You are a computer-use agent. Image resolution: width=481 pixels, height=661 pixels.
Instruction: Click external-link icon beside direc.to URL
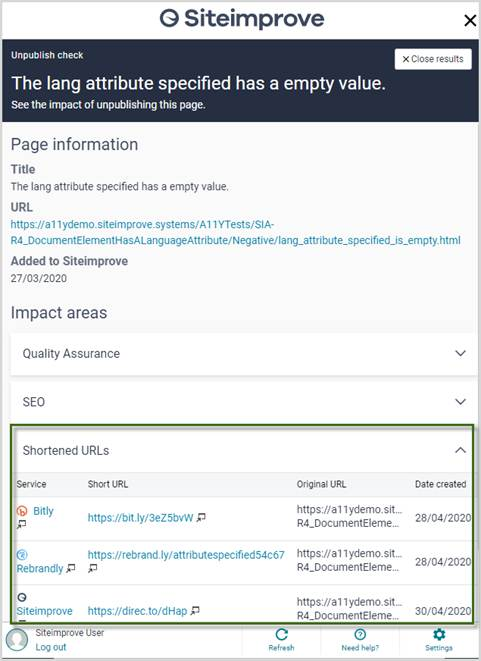click(195, 610)
